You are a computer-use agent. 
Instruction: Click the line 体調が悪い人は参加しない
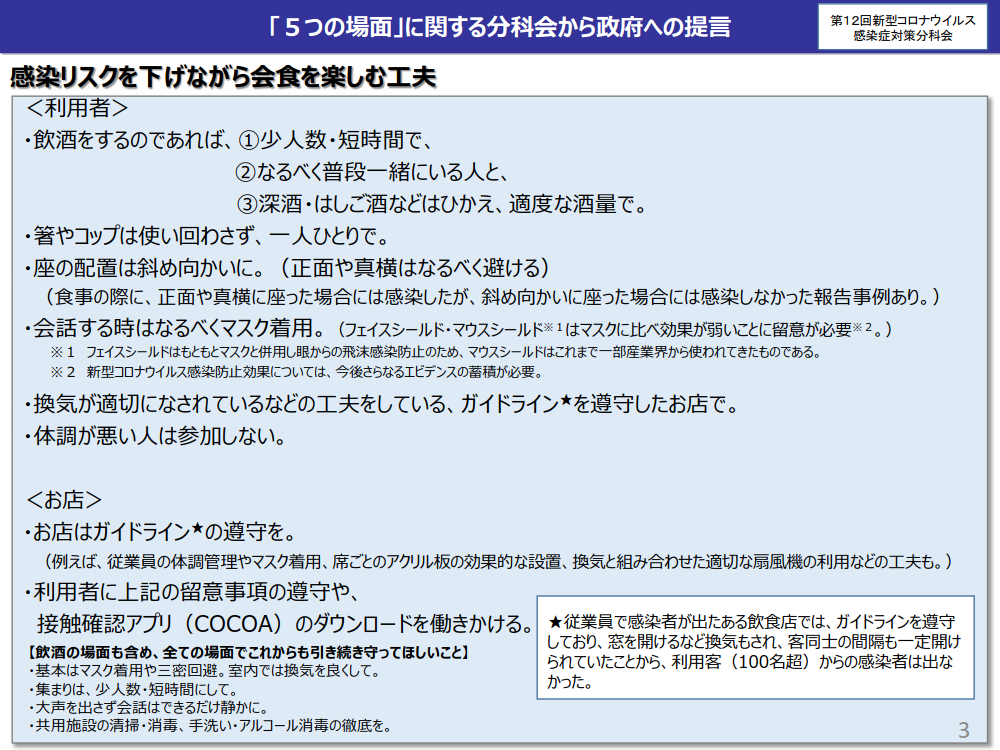[x=155, y=436]
